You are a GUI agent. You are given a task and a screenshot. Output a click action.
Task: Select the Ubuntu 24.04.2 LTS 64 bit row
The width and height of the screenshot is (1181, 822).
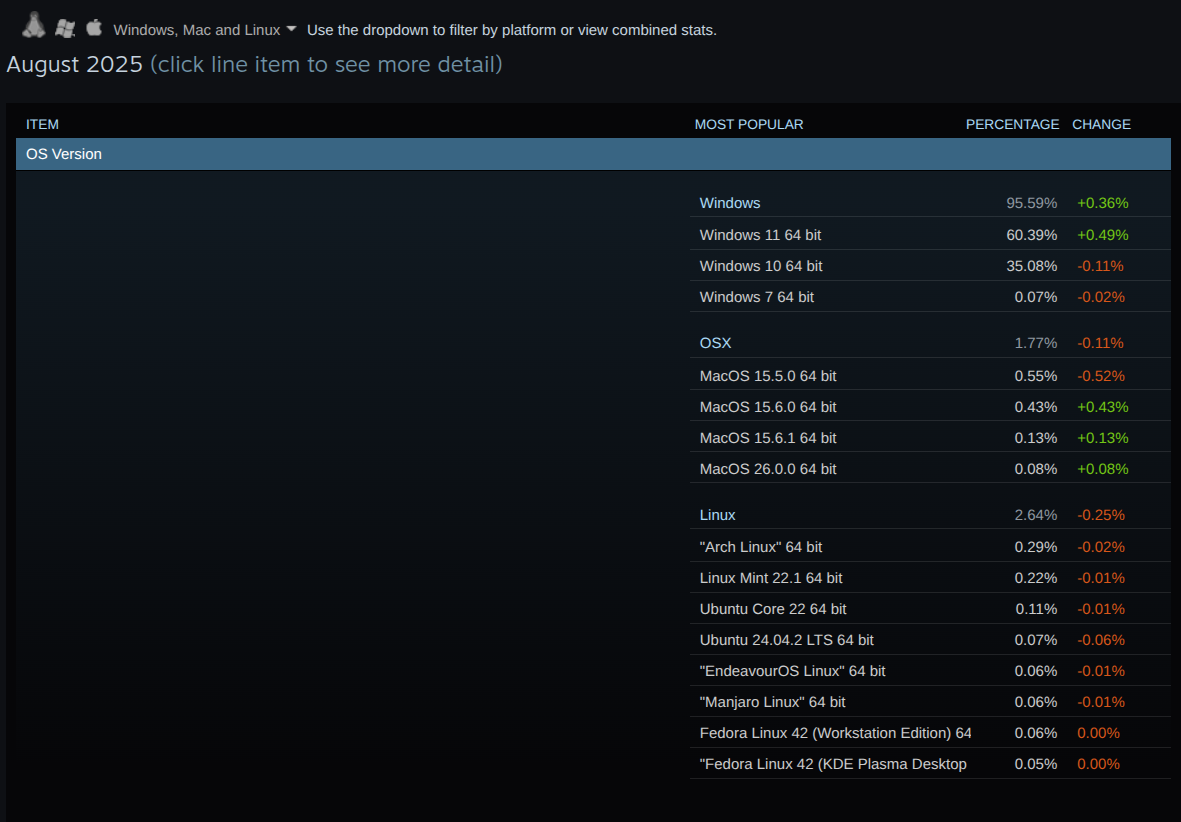click(x=930, y=639)
